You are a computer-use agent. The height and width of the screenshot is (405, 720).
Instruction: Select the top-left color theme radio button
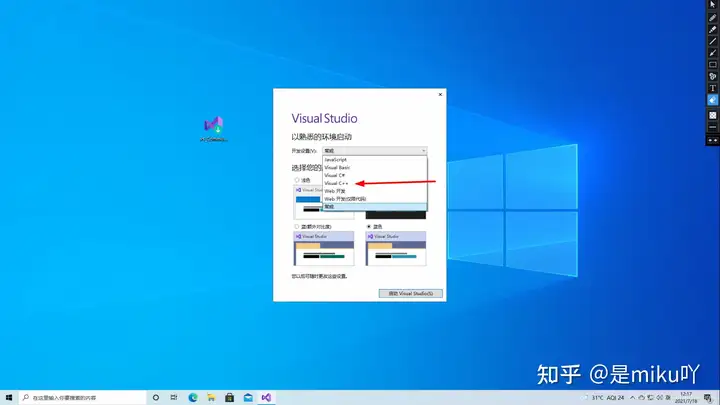coord(297,180)
